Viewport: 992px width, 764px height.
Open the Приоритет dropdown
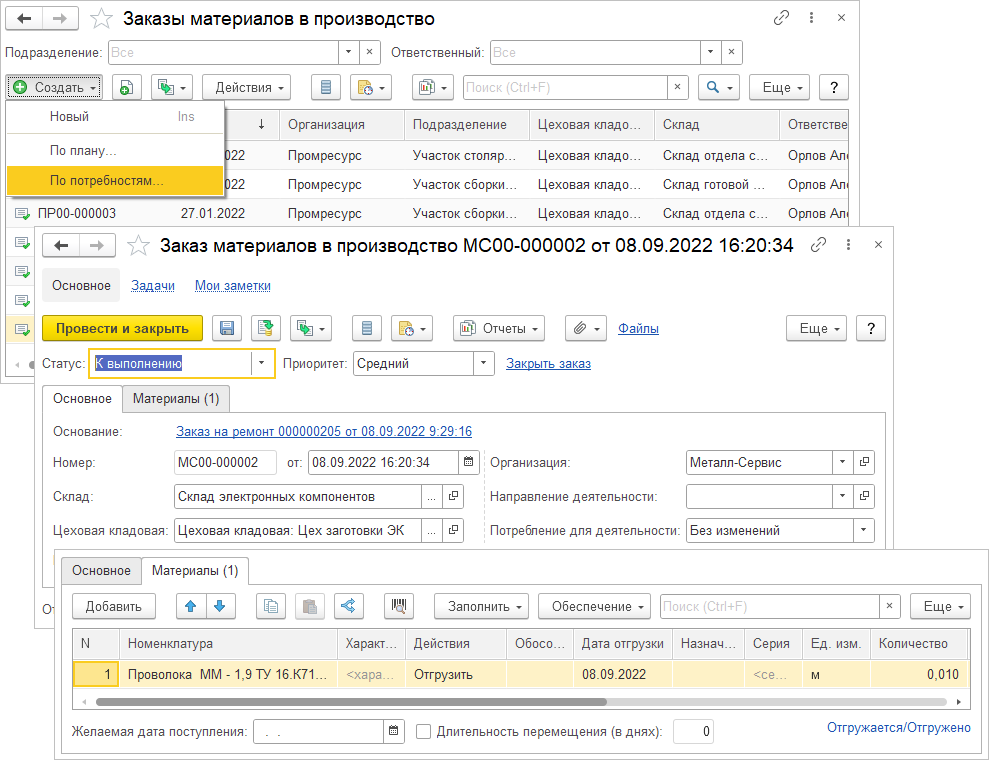click(483, 364)
